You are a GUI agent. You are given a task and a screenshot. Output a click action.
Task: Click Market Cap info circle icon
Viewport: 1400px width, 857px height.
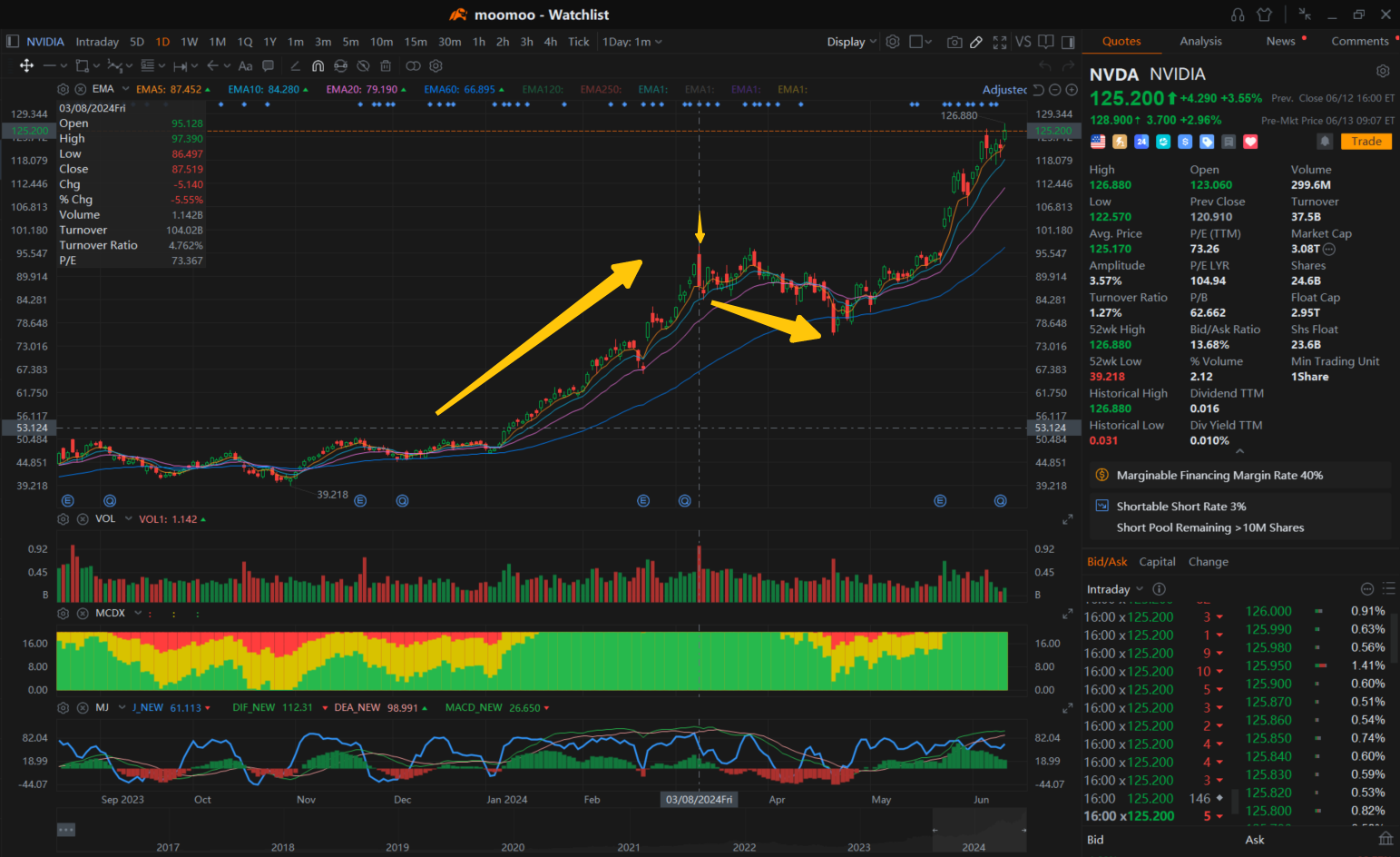1329,249
